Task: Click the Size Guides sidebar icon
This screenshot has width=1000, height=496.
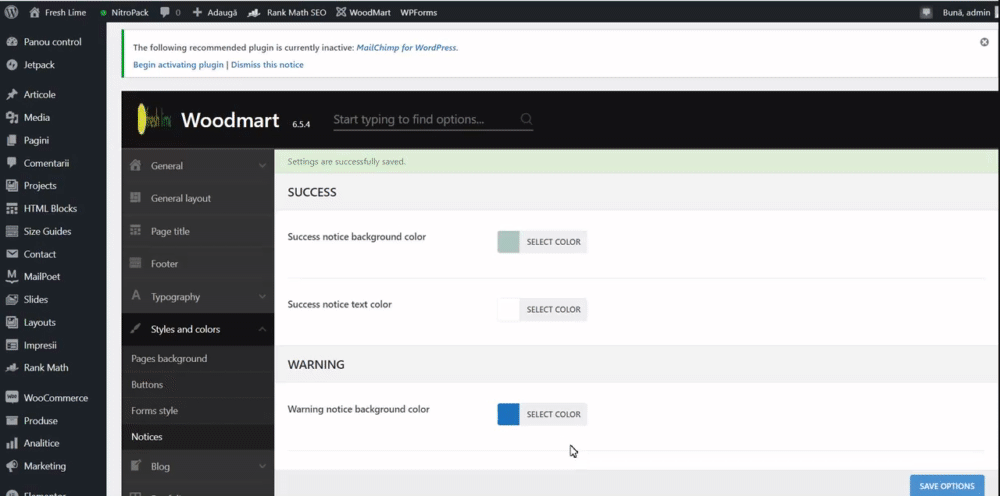Action: [x=11, y=231]
